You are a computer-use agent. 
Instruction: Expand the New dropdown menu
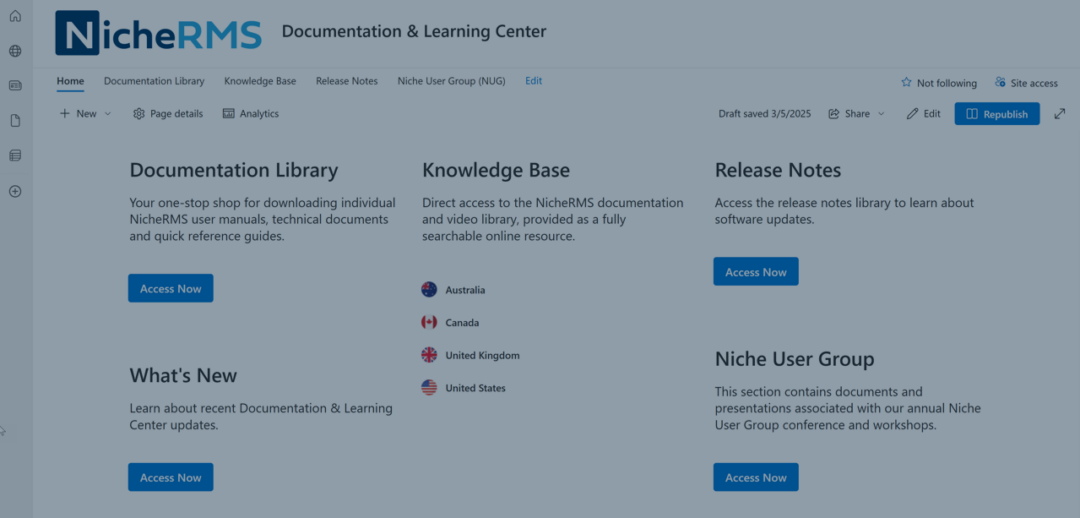point(85,114)
